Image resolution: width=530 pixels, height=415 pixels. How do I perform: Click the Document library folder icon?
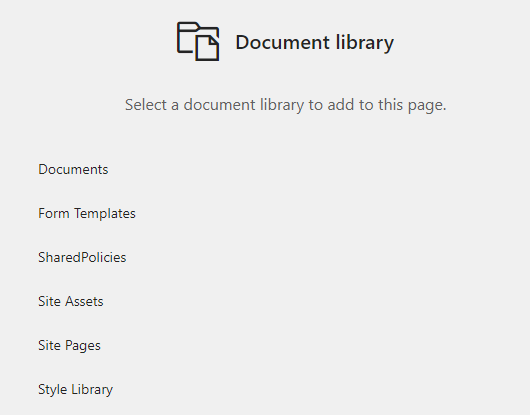point(198,42)
